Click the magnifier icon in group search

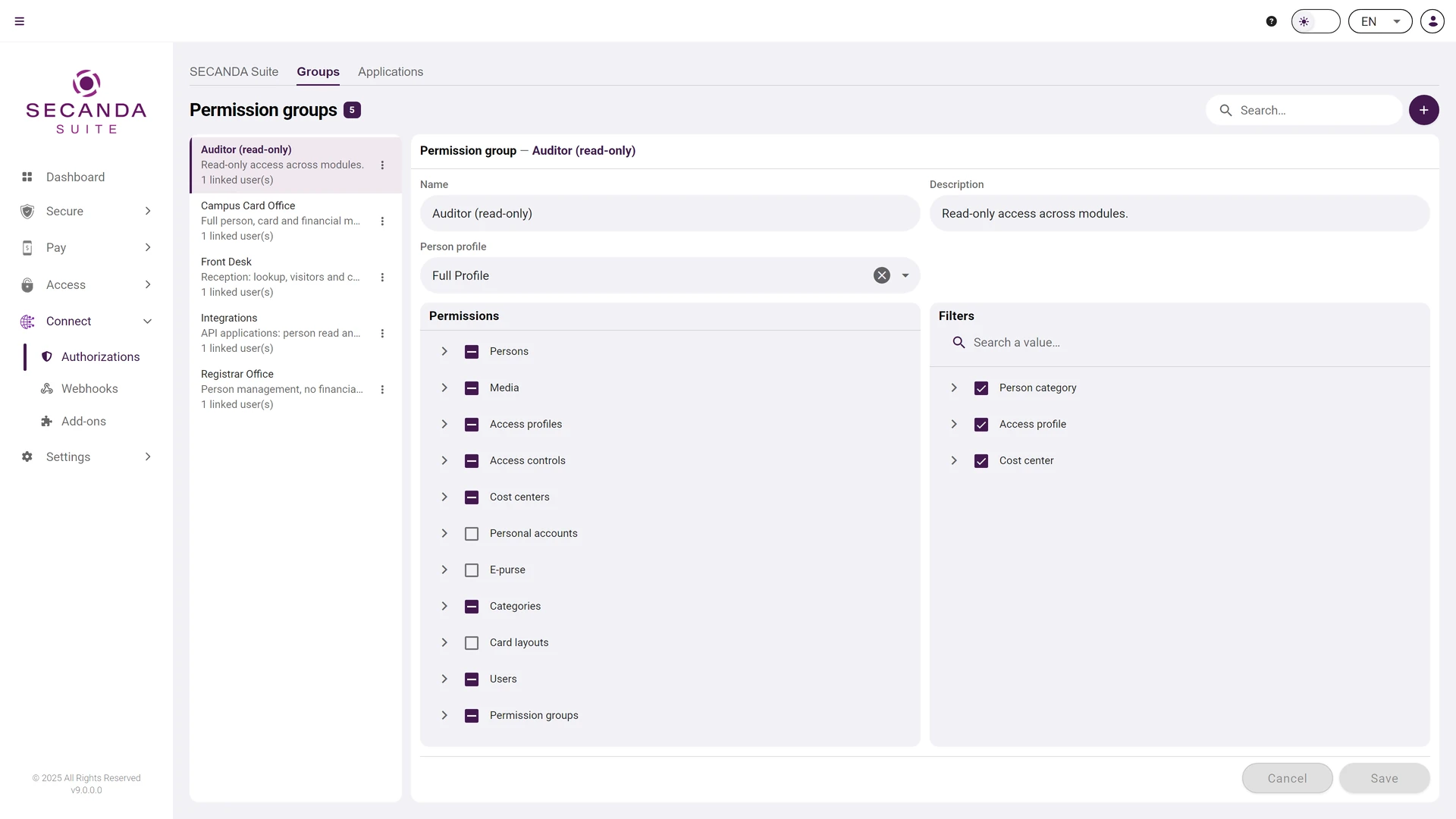coord(1225,110)
